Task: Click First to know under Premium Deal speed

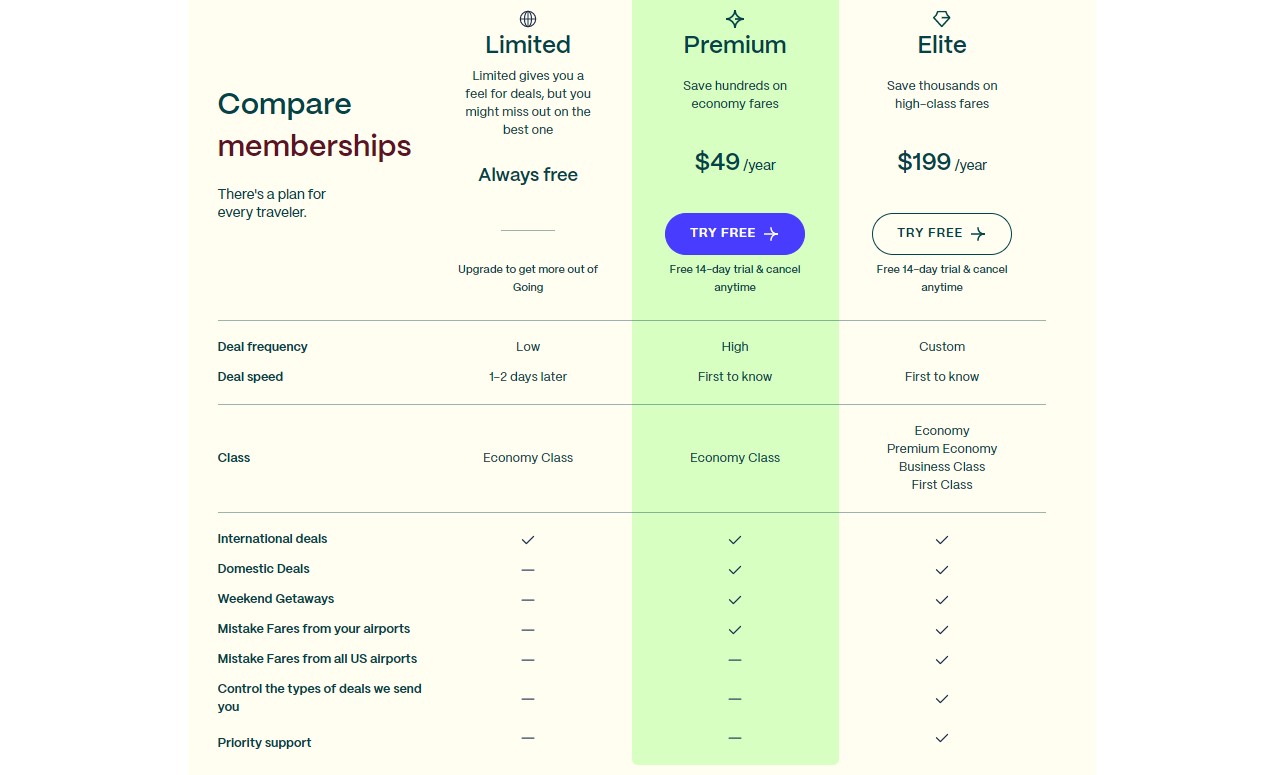Action: [735, 376]
